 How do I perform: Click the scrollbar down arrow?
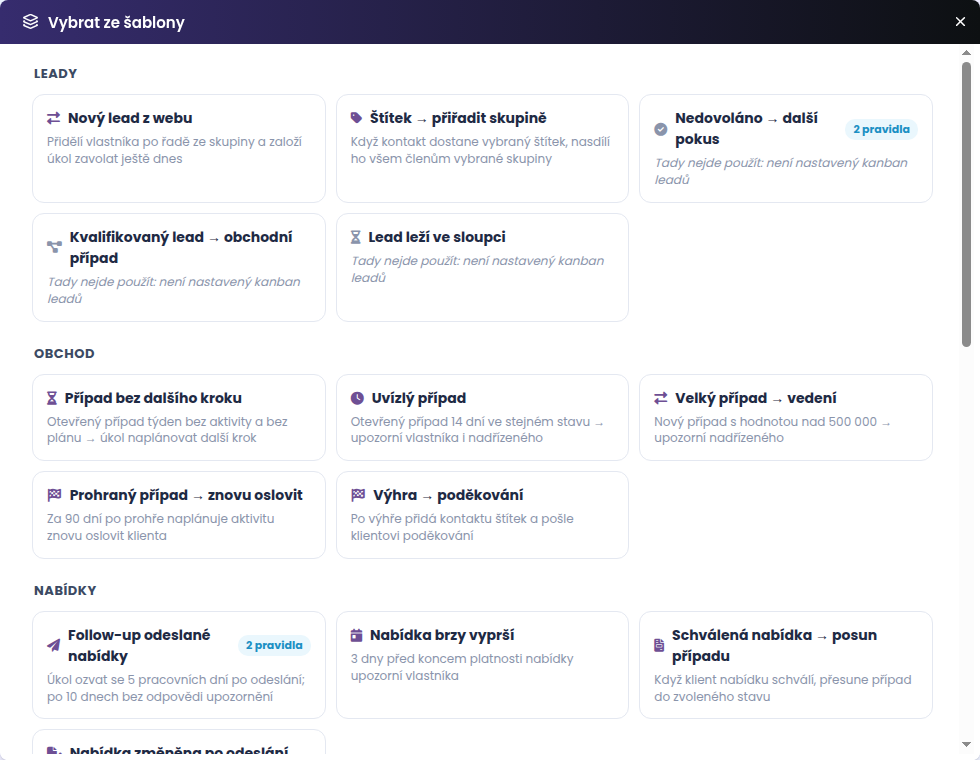pos(966,744)
